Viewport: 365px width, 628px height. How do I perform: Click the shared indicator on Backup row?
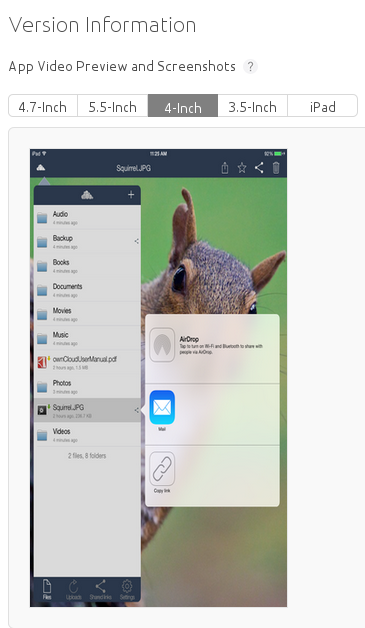pyautogui.click(x=137, y=241)
